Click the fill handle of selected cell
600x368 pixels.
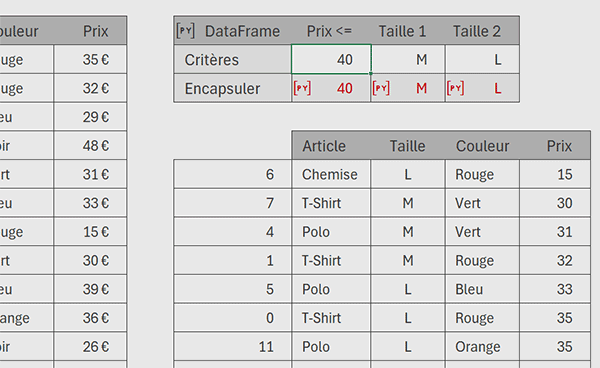[x=371, y=73]
